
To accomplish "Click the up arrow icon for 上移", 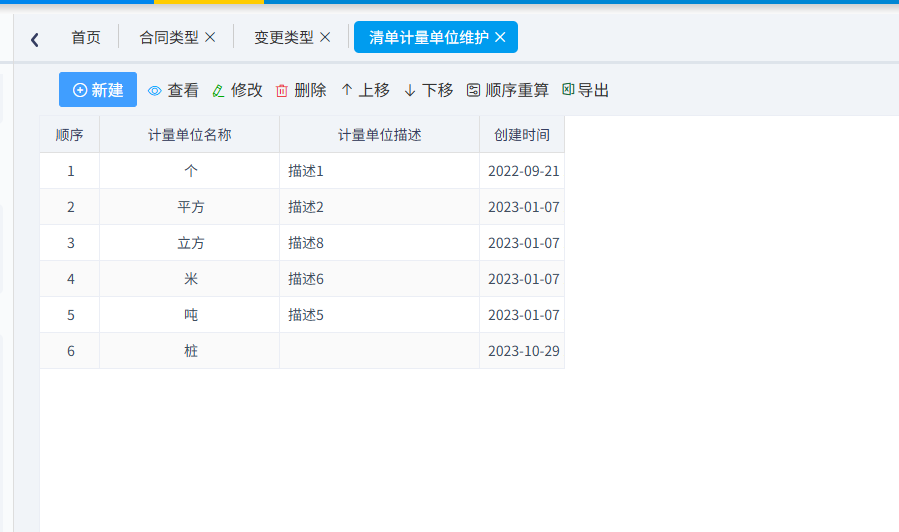I will pos(346,89).
